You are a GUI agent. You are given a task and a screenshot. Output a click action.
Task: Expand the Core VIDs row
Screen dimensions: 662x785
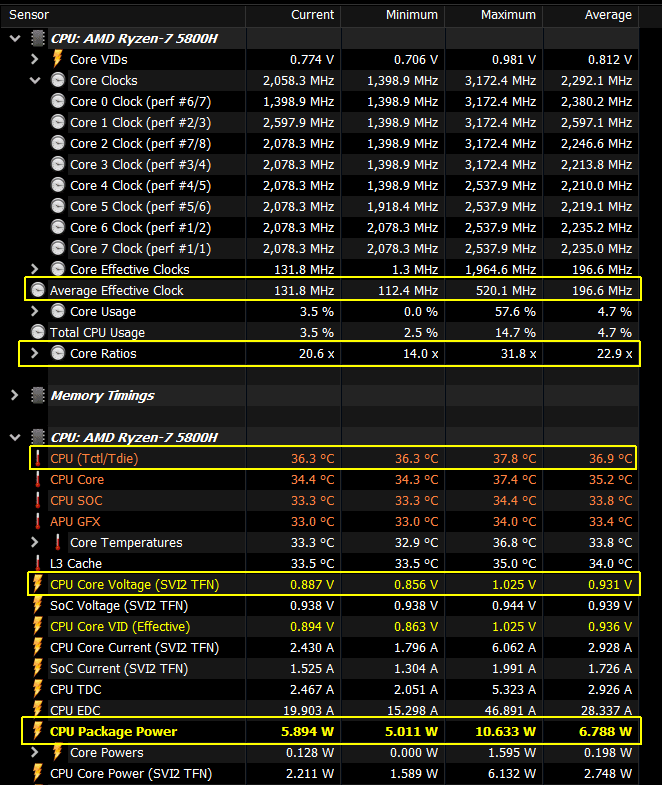coord(35,60)
